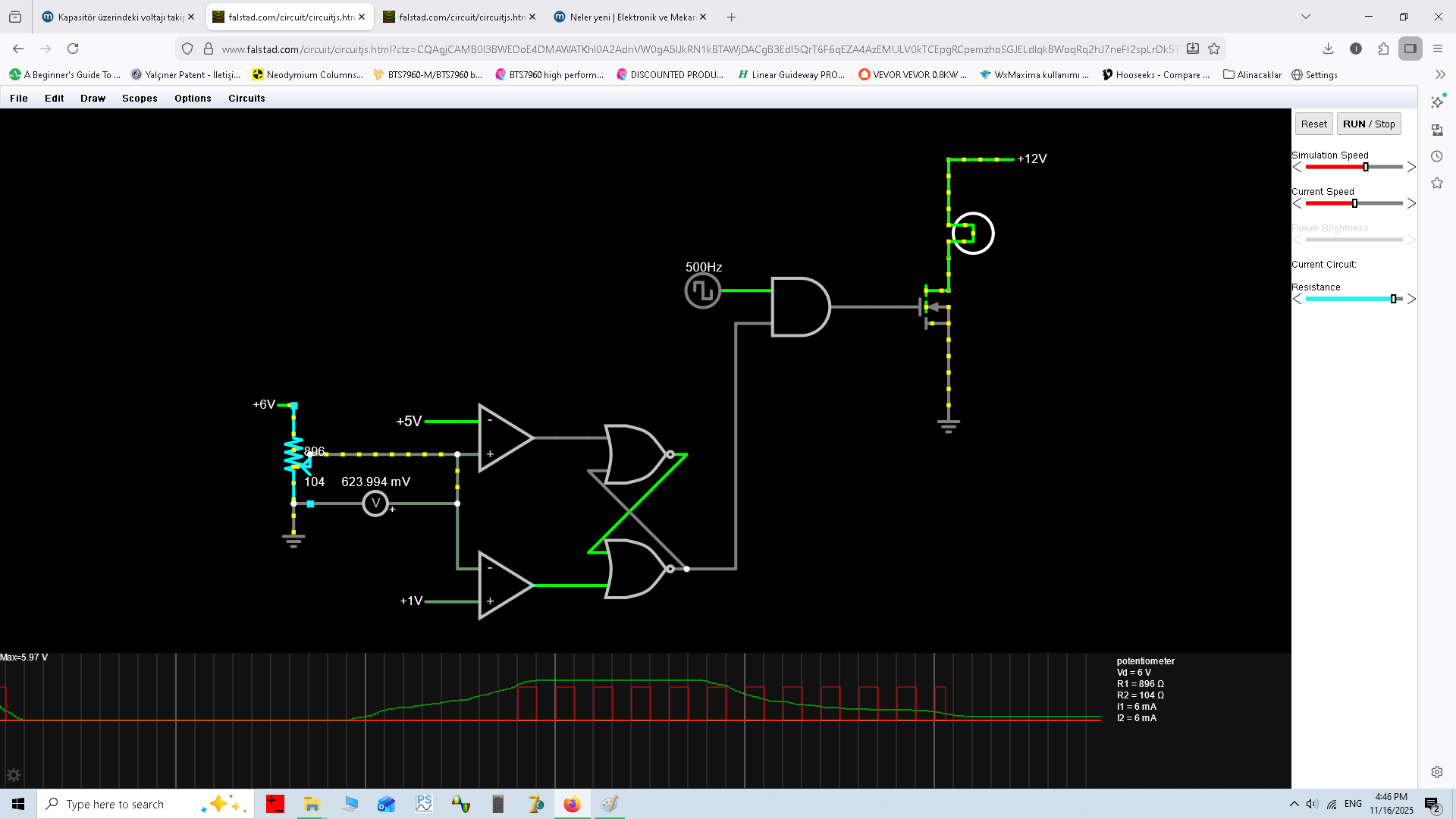Show more bookmarks overflow chevron

1440,74
